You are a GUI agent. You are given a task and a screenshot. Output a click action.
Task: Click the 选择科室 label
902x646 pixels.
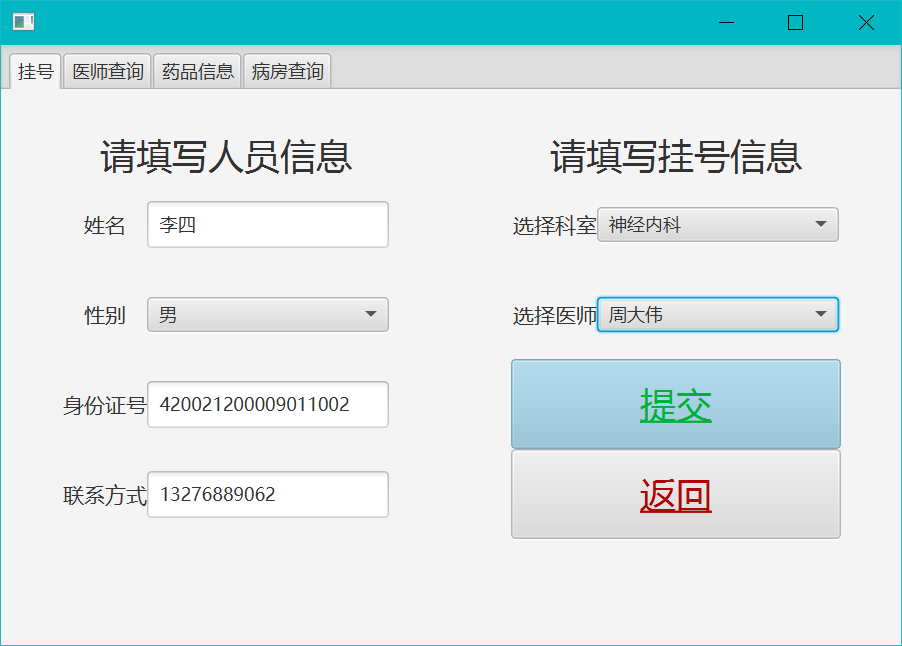click(554, 225)
